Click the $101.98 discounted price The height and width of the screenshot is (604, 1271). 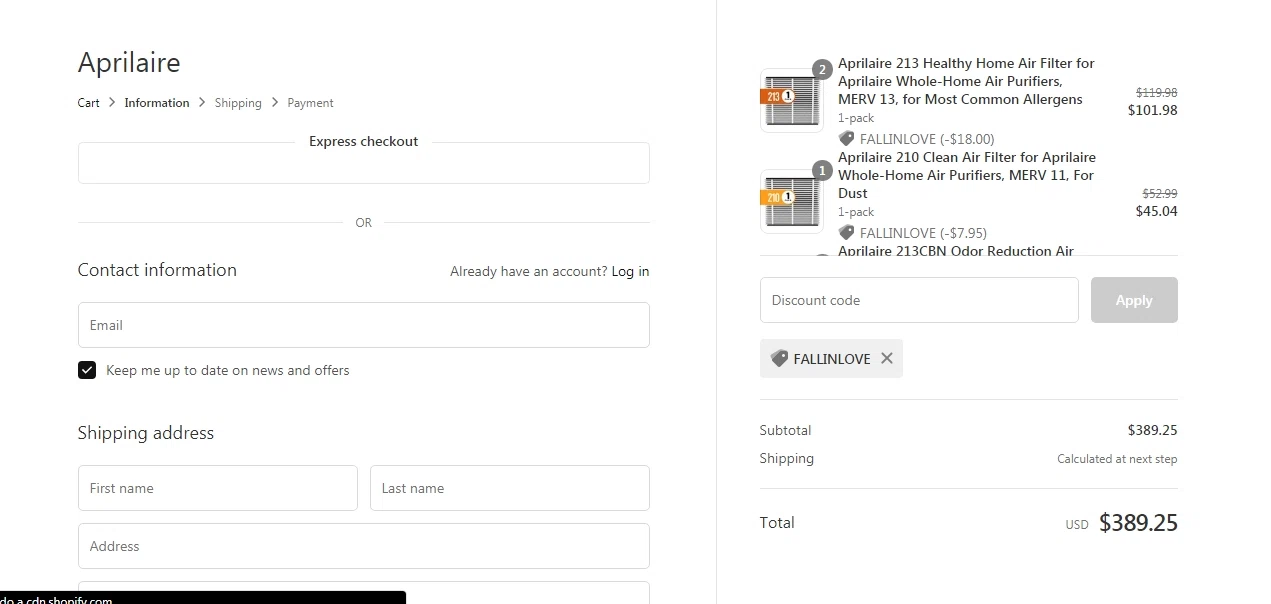1152,110
